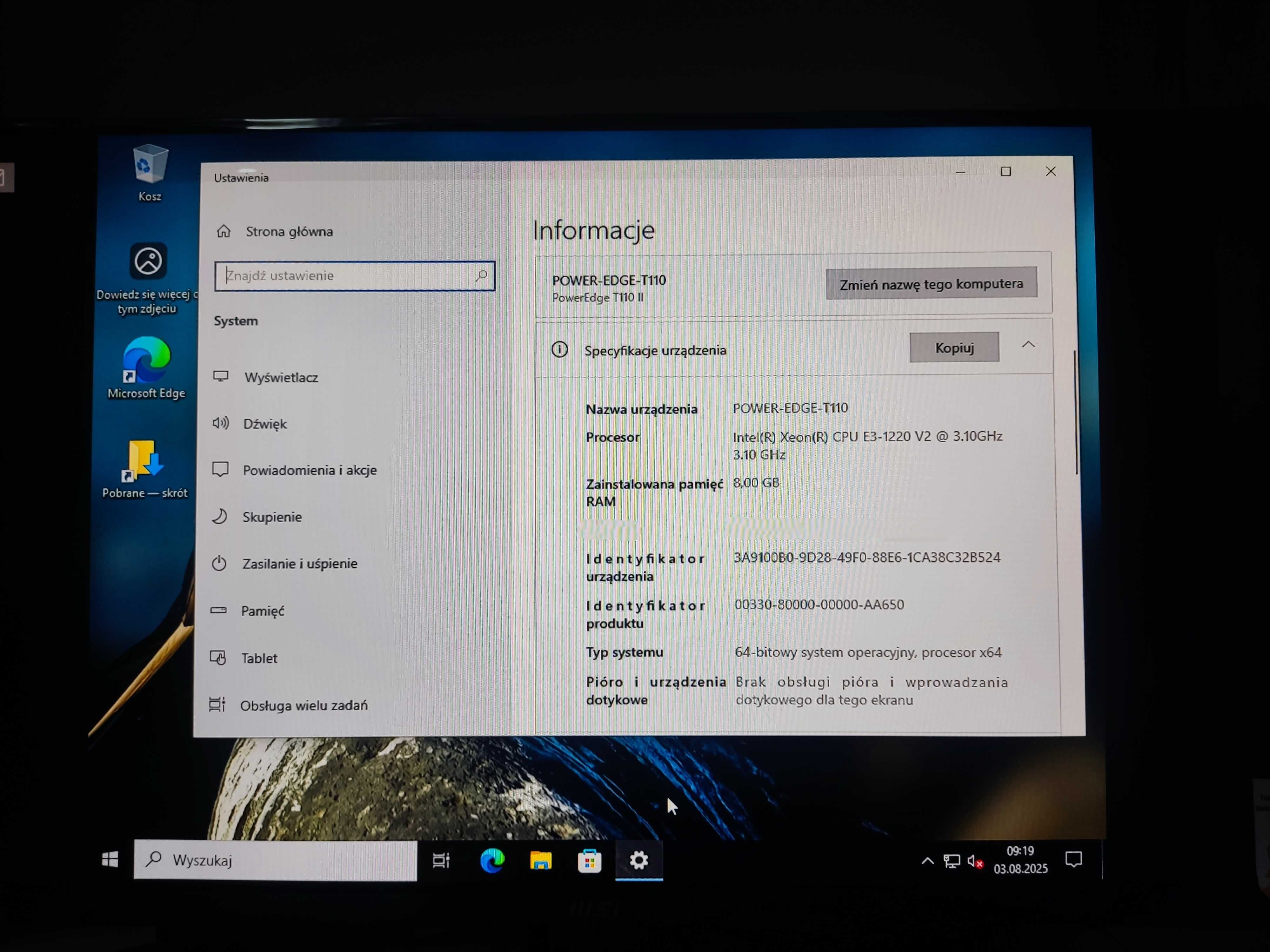Click the 'Znajdź ustawienie' search field

pyautogui.click(x=354, y=276)
